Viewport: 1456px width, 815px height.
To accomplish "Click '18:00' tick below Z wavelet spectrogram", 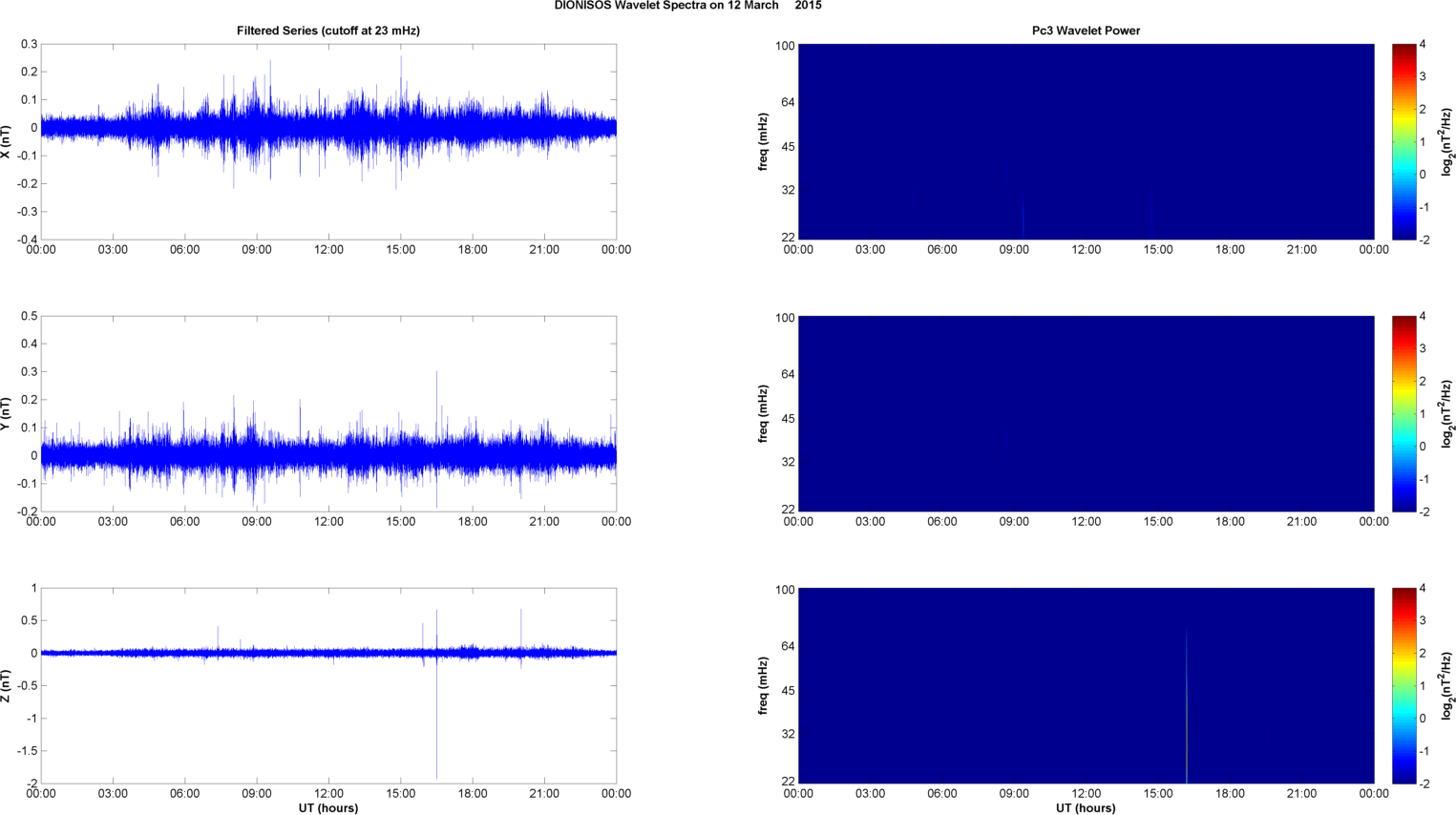I will click(x=1230, y=794).
